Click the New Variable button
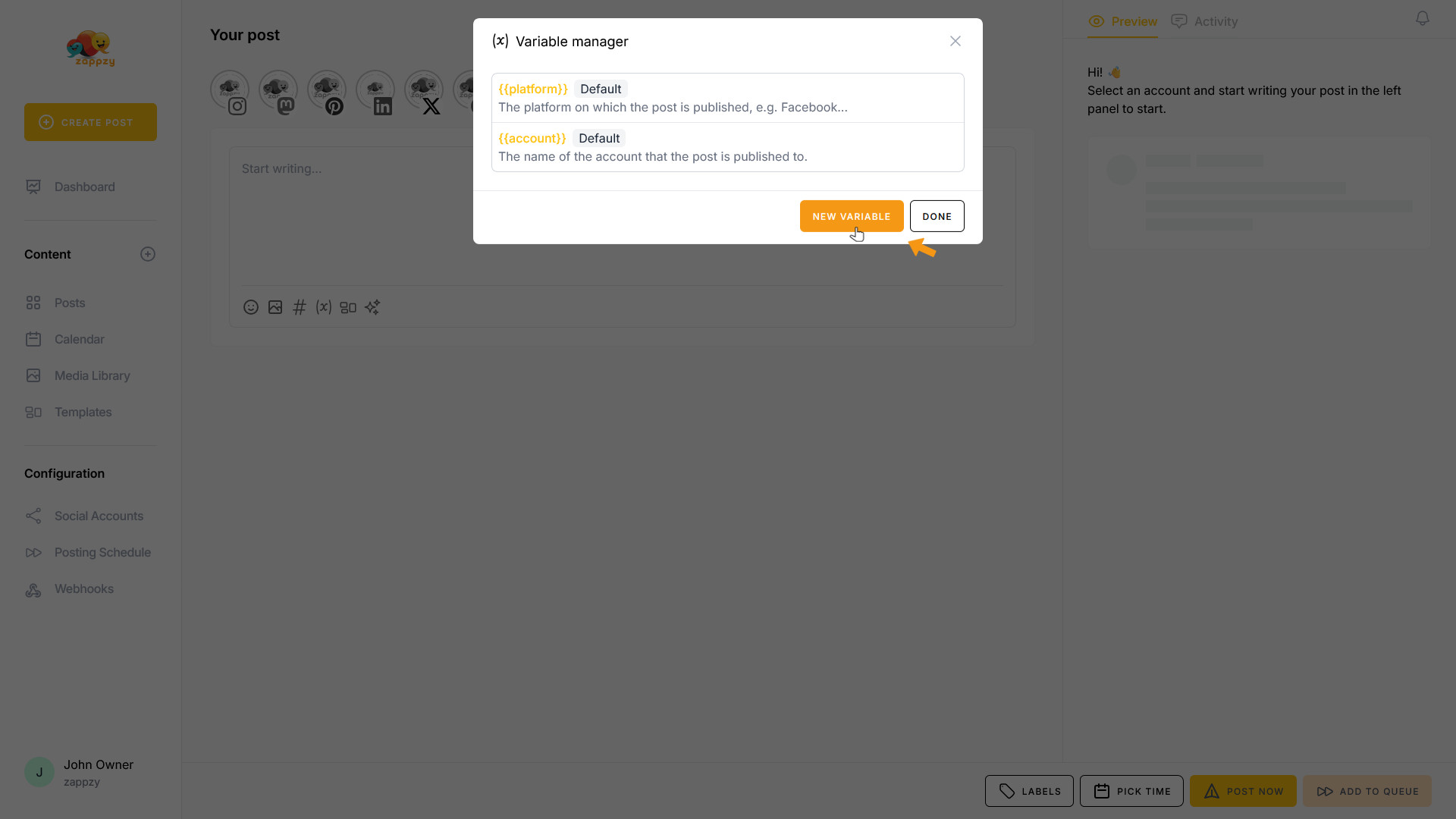 point(851,216)
